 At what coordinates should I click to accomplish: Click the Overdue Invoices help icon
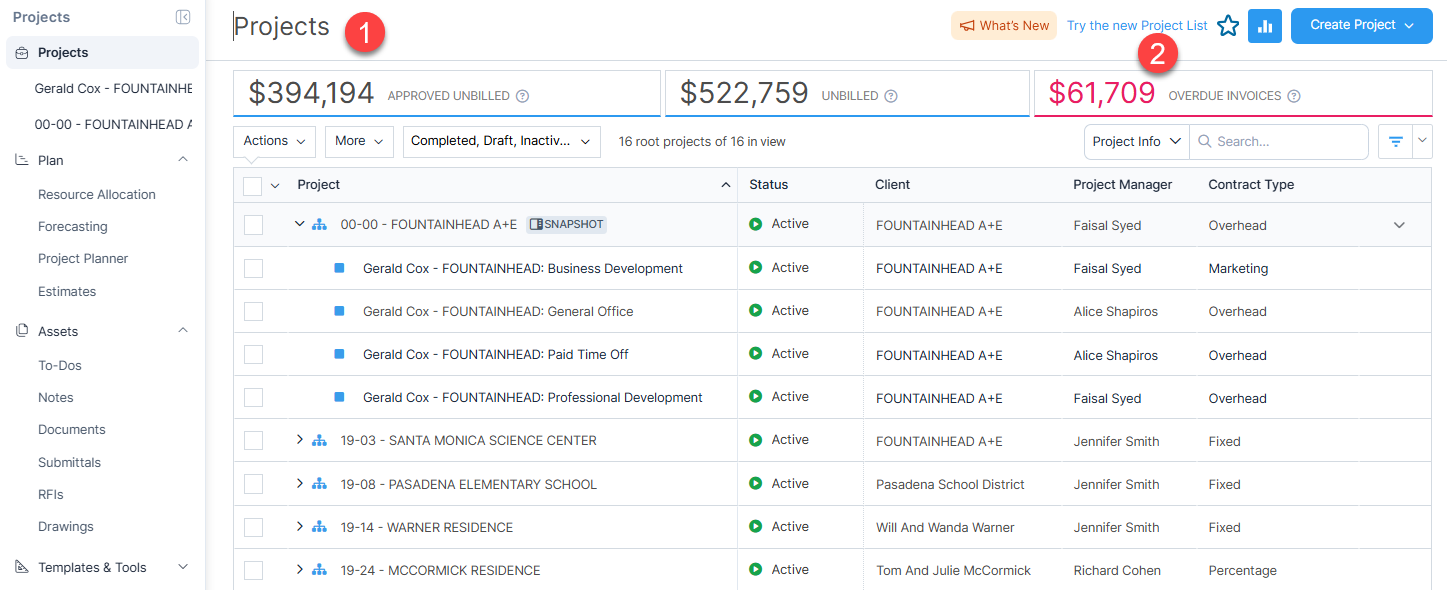pos(1294,96)
